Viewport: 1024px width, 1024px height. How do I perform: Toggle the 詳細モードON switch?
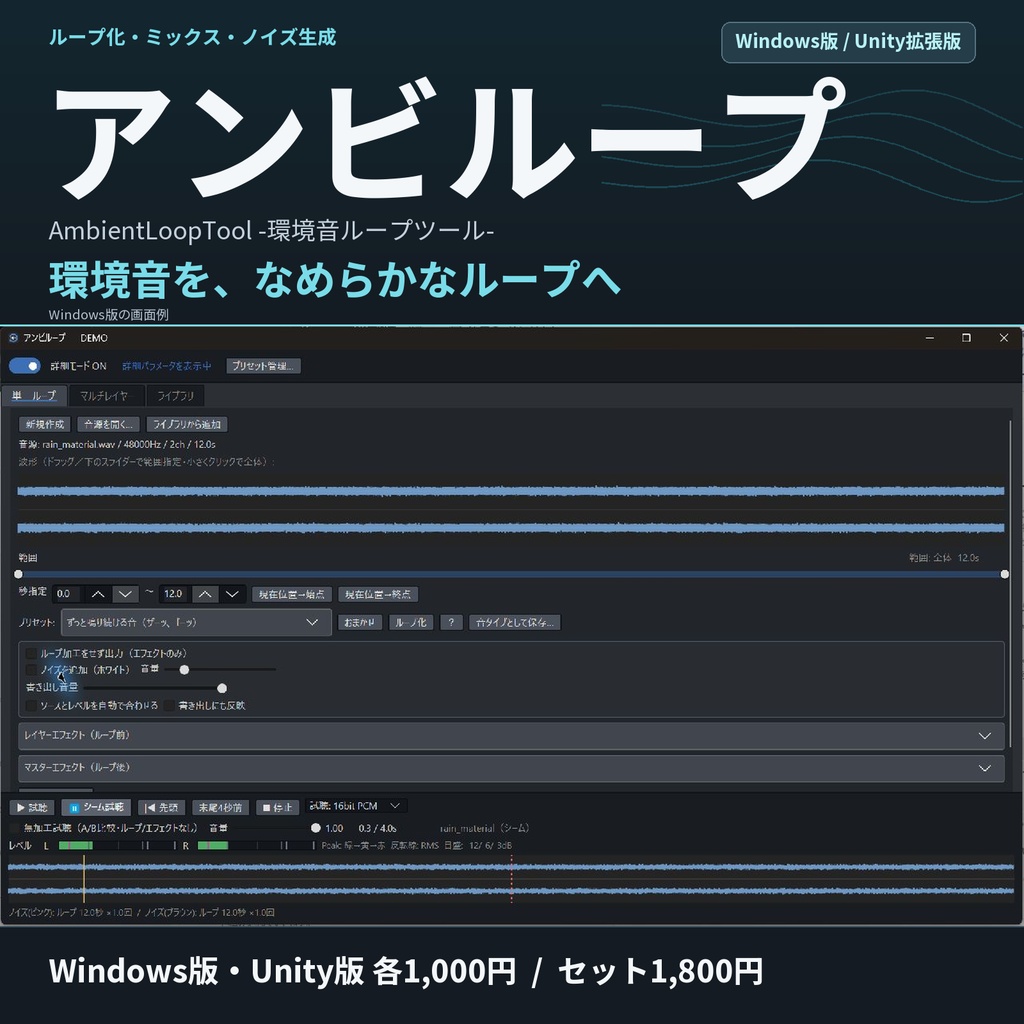[25, 366]
